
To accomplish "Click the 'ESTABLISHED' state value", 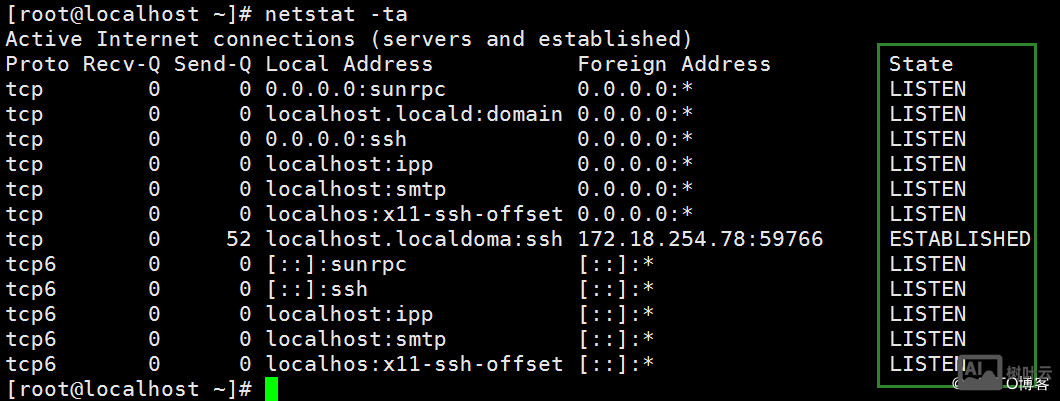I will click(960, 239).
